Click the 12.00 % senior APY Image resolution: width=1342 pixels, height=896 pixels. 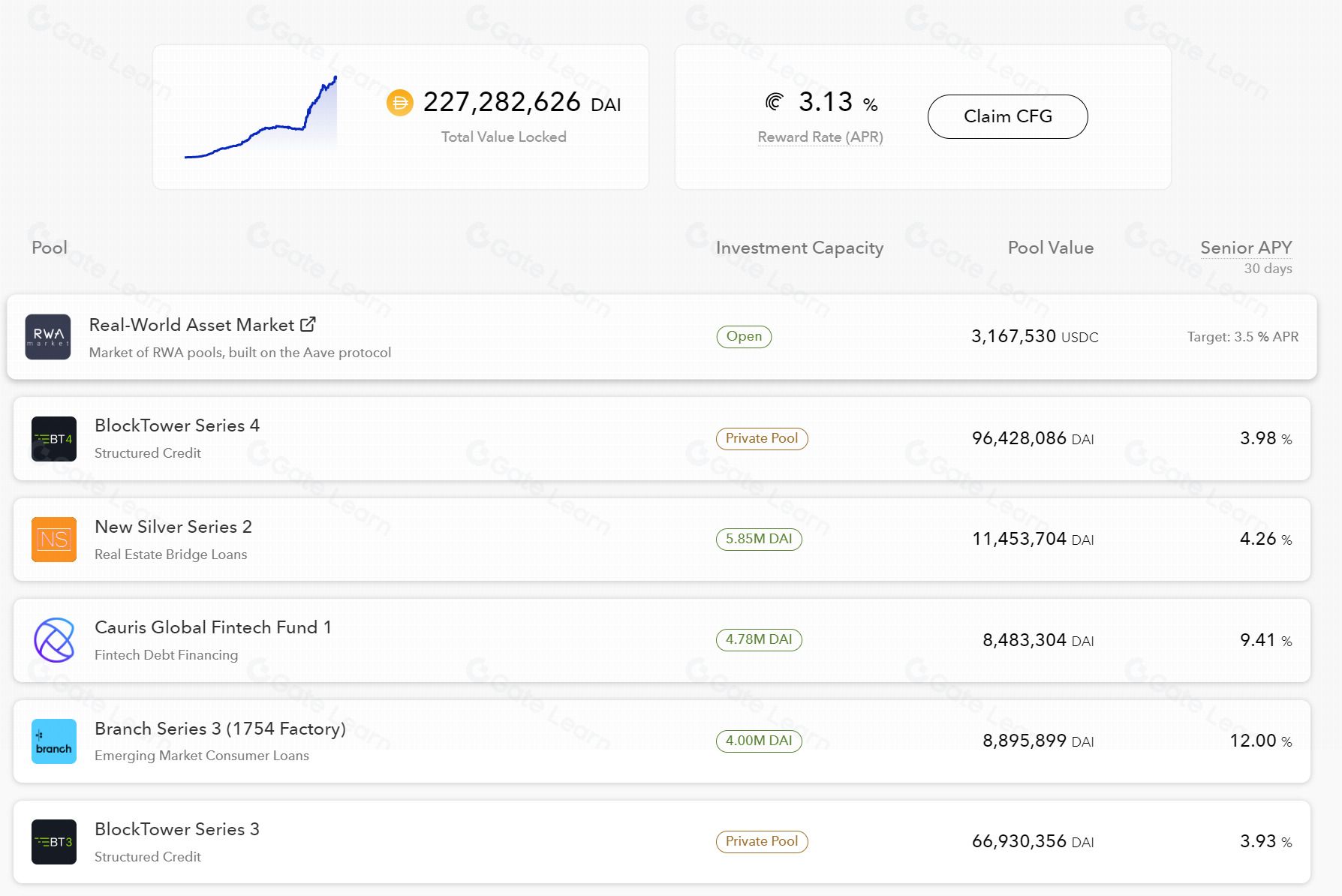(1261, 741)
